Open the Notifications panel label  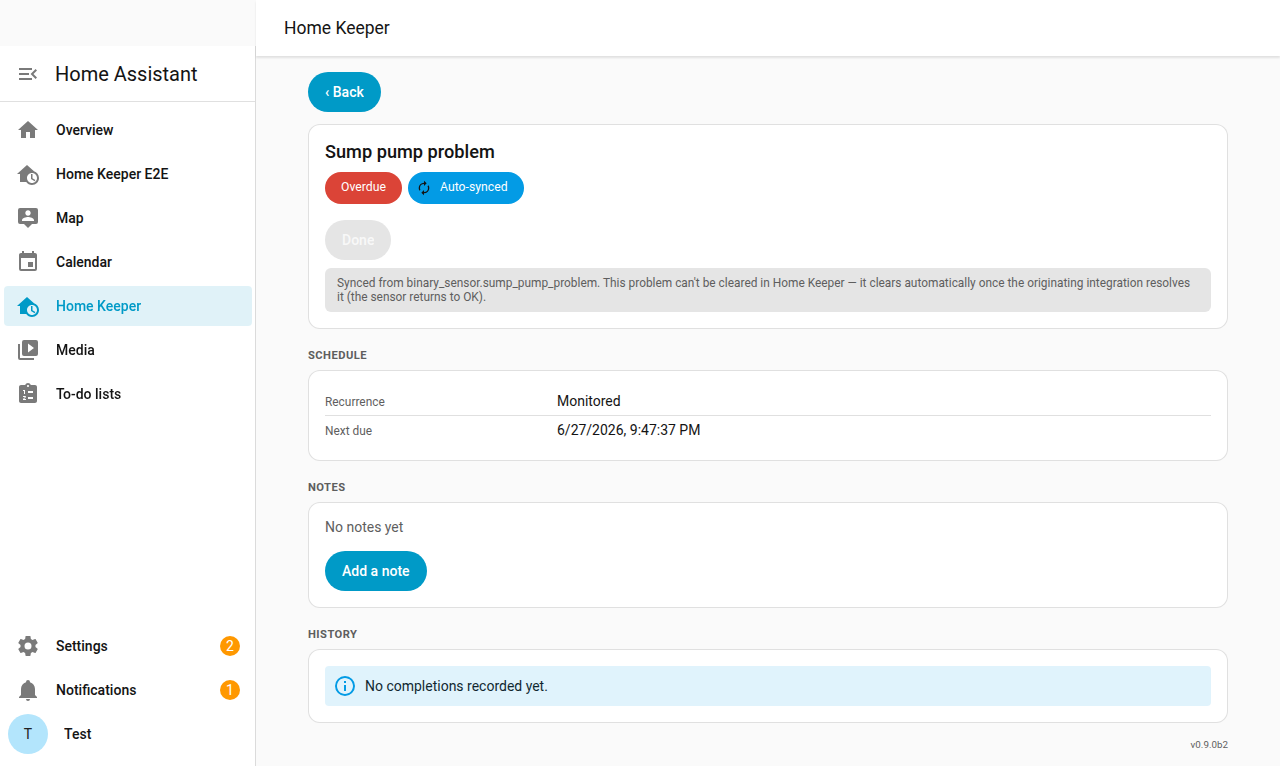[x=96, y=690]
